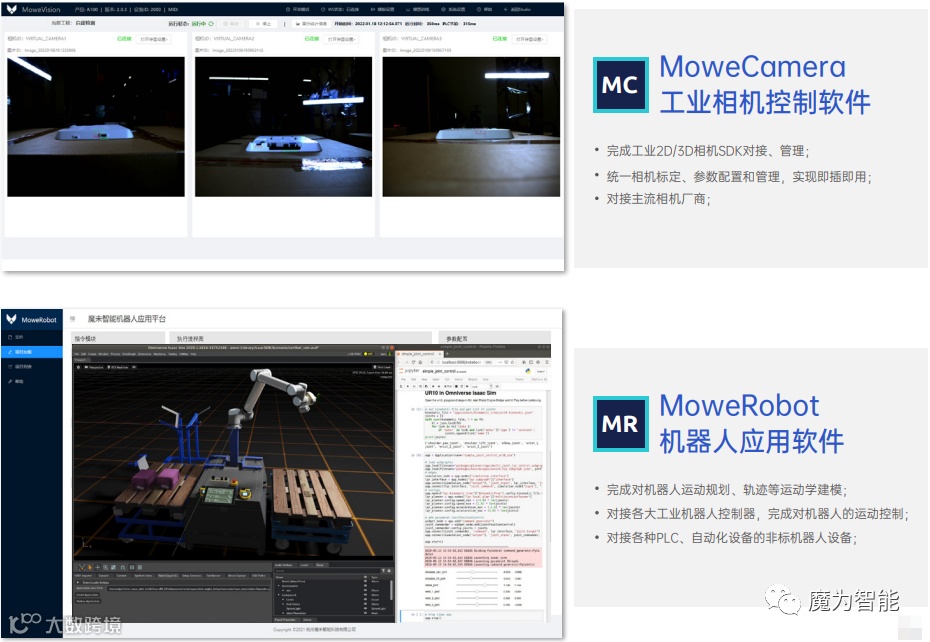The height and width of the screenshot is (642, 930).
Task: Select the highlighted blue MoweRobot sidebar item
Action: click(31, 352)
